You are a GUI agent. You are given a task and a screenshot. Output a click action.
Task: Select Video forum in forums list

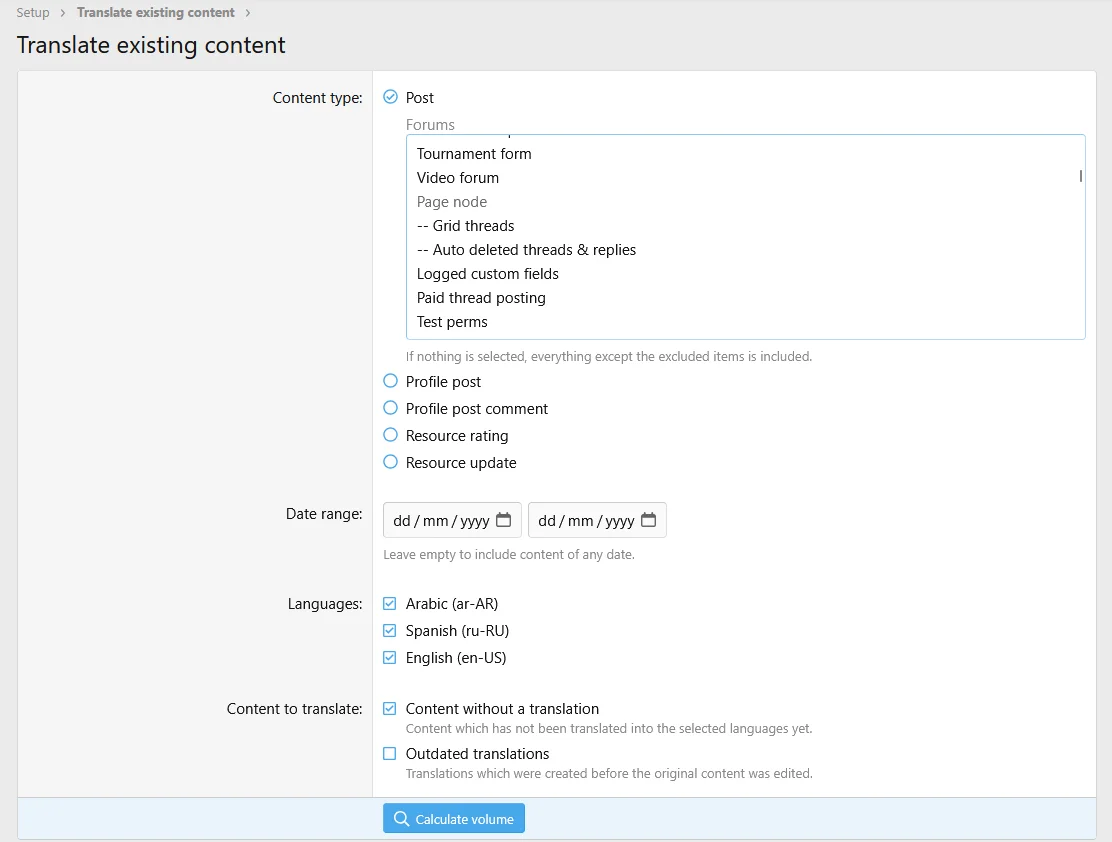pos(745,178)
